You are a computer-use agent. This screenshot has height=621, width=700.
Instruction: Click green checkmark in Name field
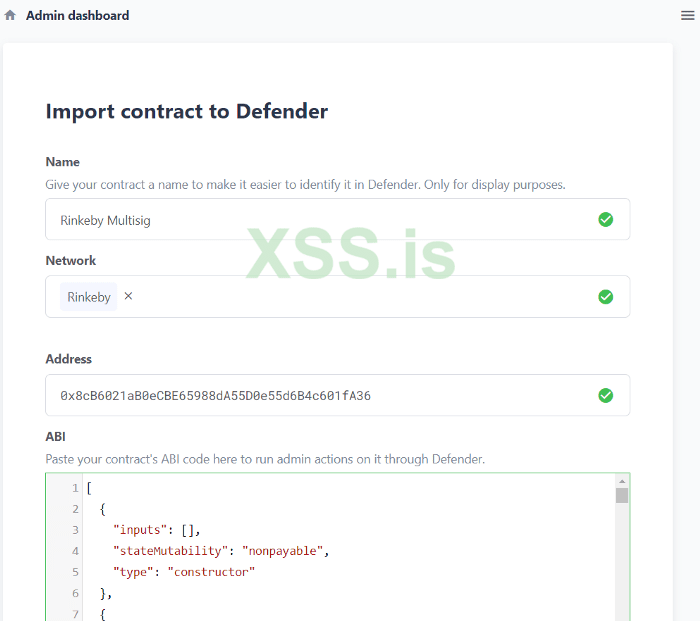(605, 219)
